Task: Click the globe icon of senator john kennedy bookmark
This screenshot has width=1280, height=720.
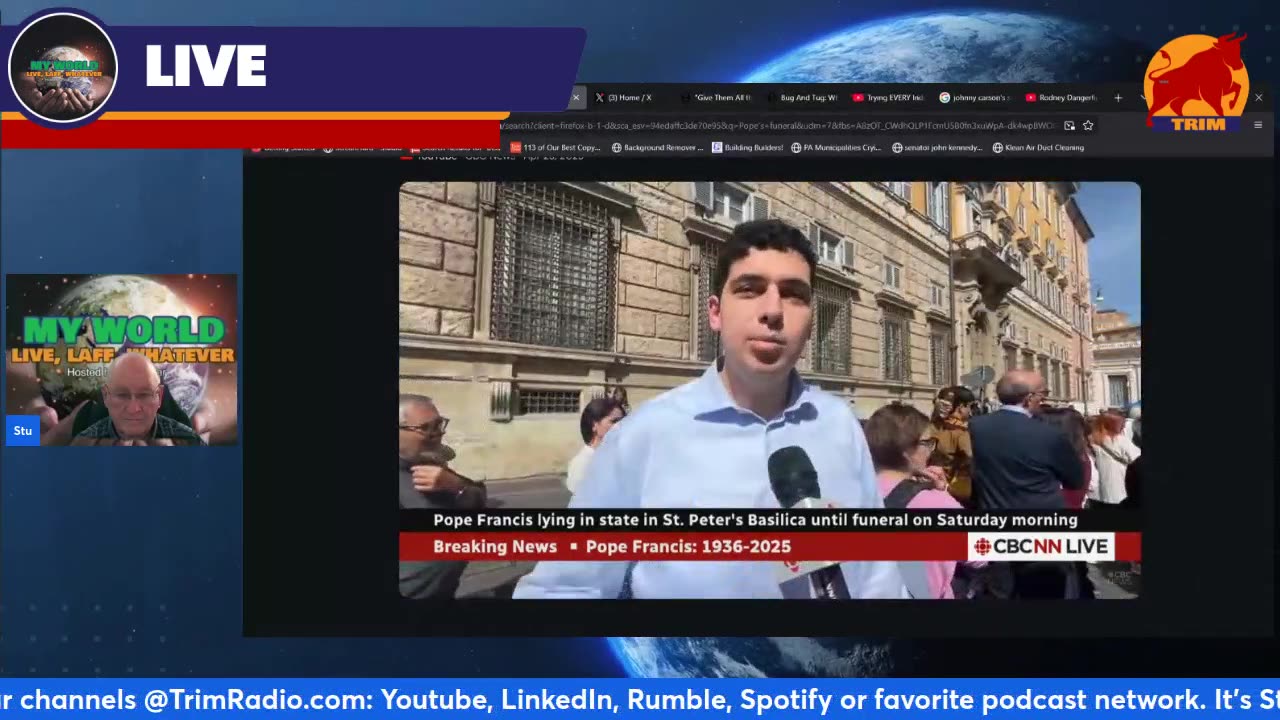Action: 897,148
